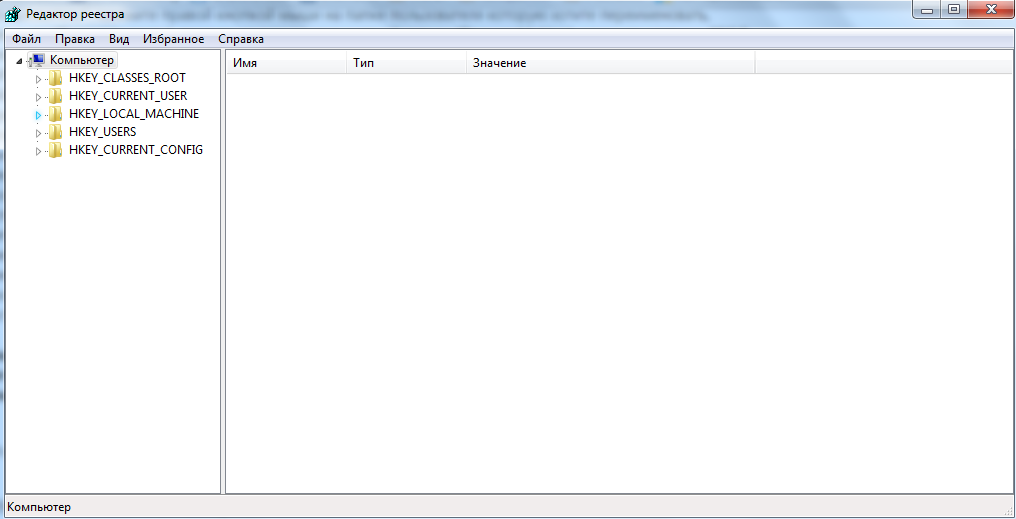Click the HKEY_LOCAL_MACHINE folder icon
The image size is (1016, 519).
point(56,114)
